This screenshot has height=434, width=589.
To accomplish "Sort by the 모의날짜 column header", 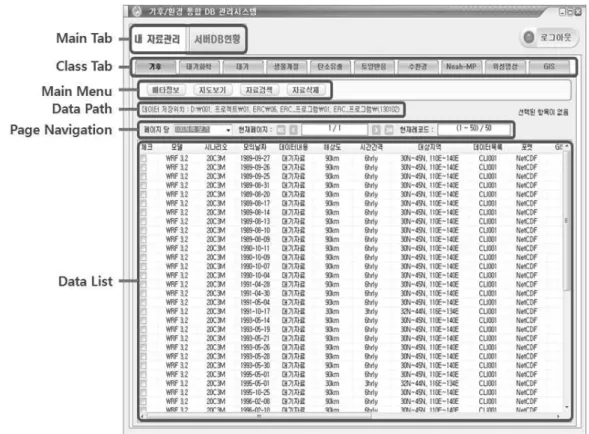I will click(x=255, y=147).
